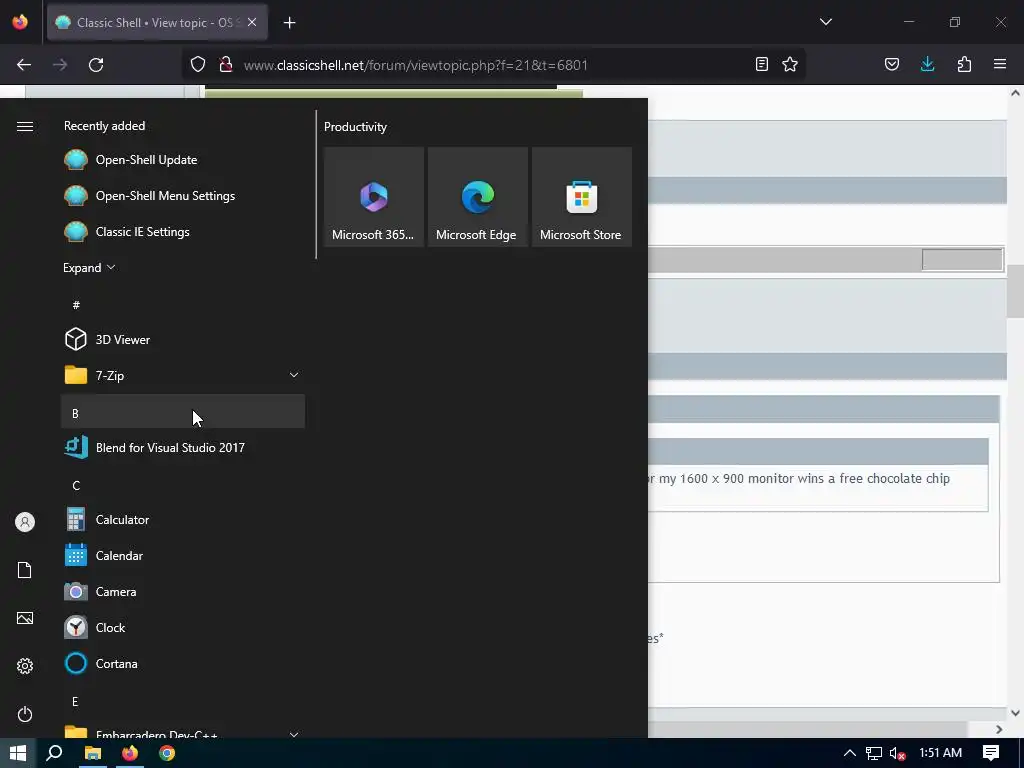Screen dimensions: 1024x768
Task: Click the E index header
Action: pyautogui.click(x=183, y=701)
